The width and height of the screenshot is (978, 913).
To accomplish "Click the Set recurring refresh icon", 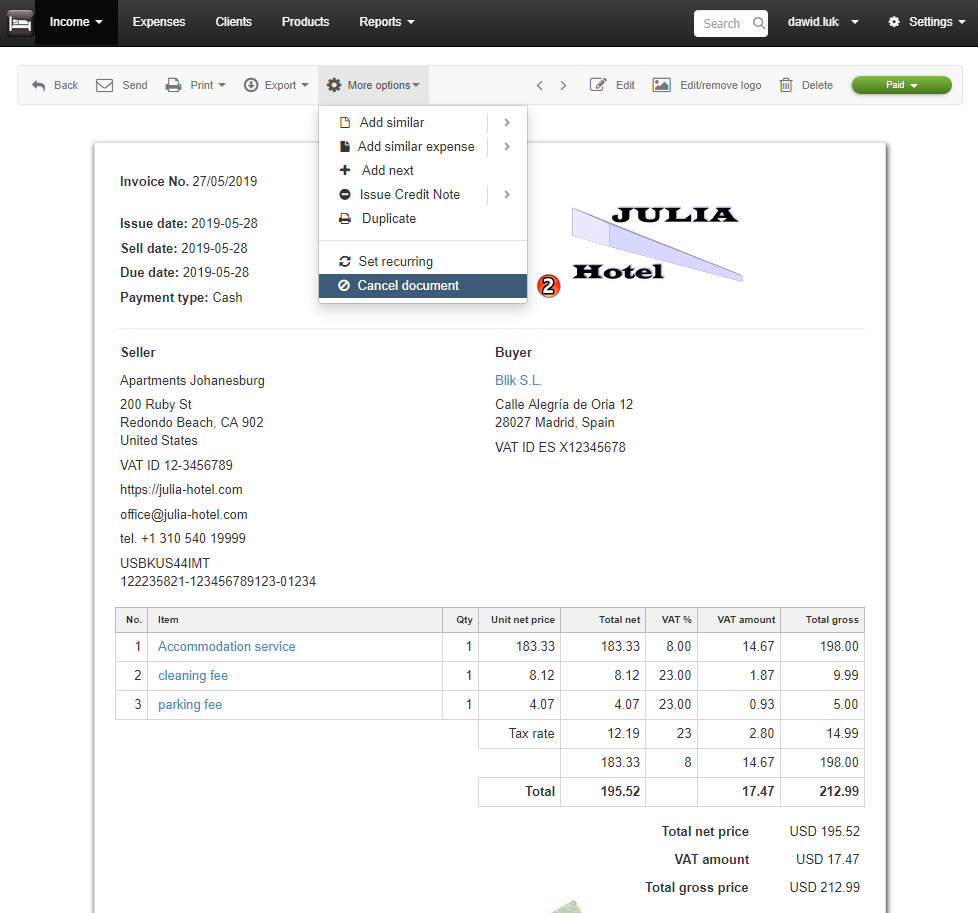I will tap(344, 261).
